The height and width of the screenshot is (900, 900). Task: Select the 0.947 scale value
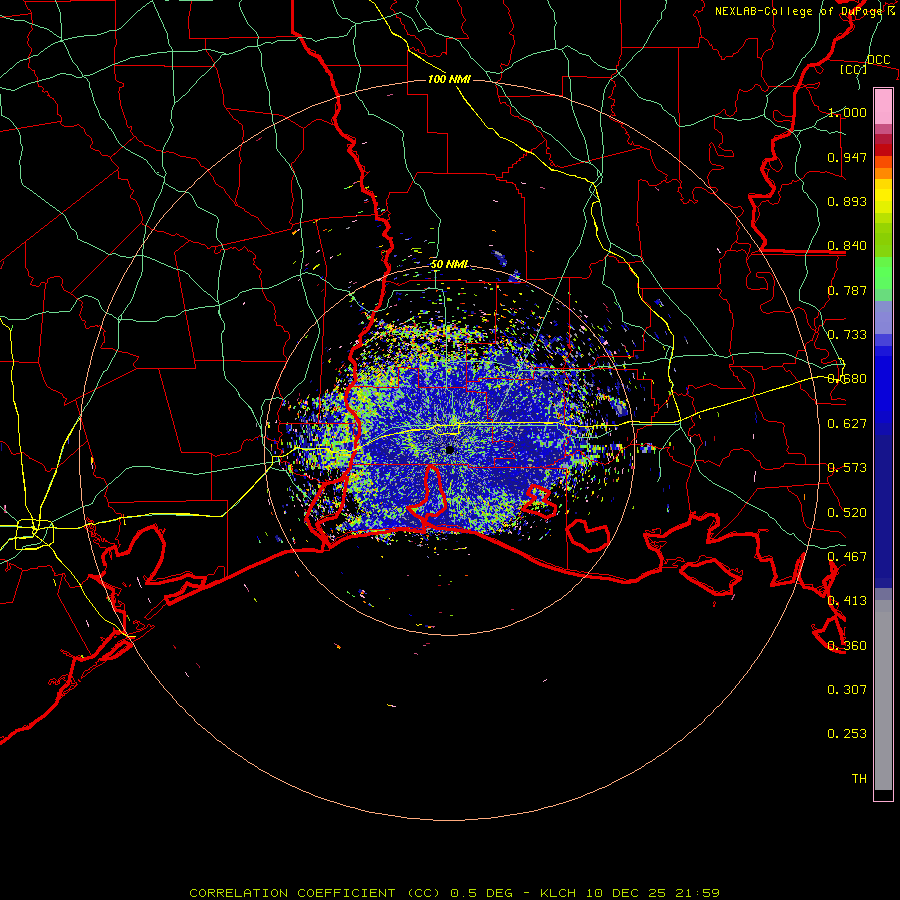click(x=847, y=157)
